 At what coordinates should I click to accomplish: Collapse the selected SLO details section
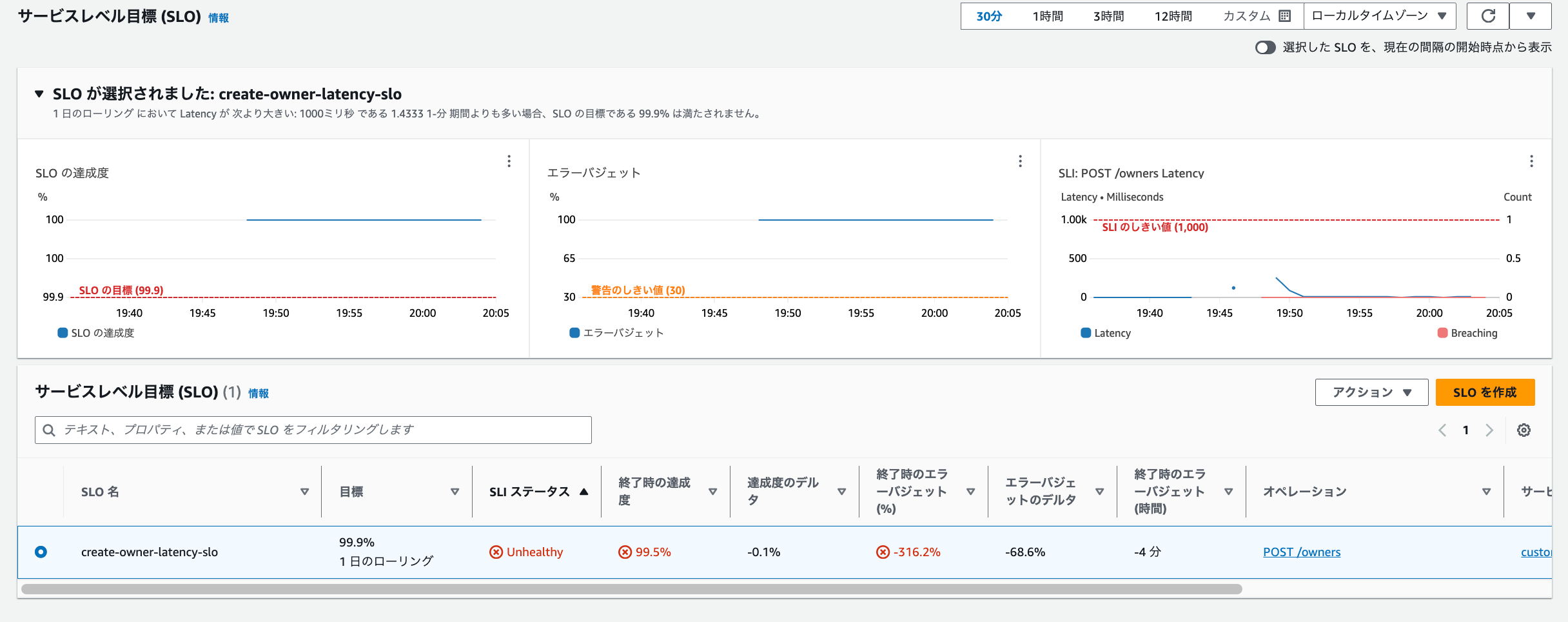click(x=39, y=94)
